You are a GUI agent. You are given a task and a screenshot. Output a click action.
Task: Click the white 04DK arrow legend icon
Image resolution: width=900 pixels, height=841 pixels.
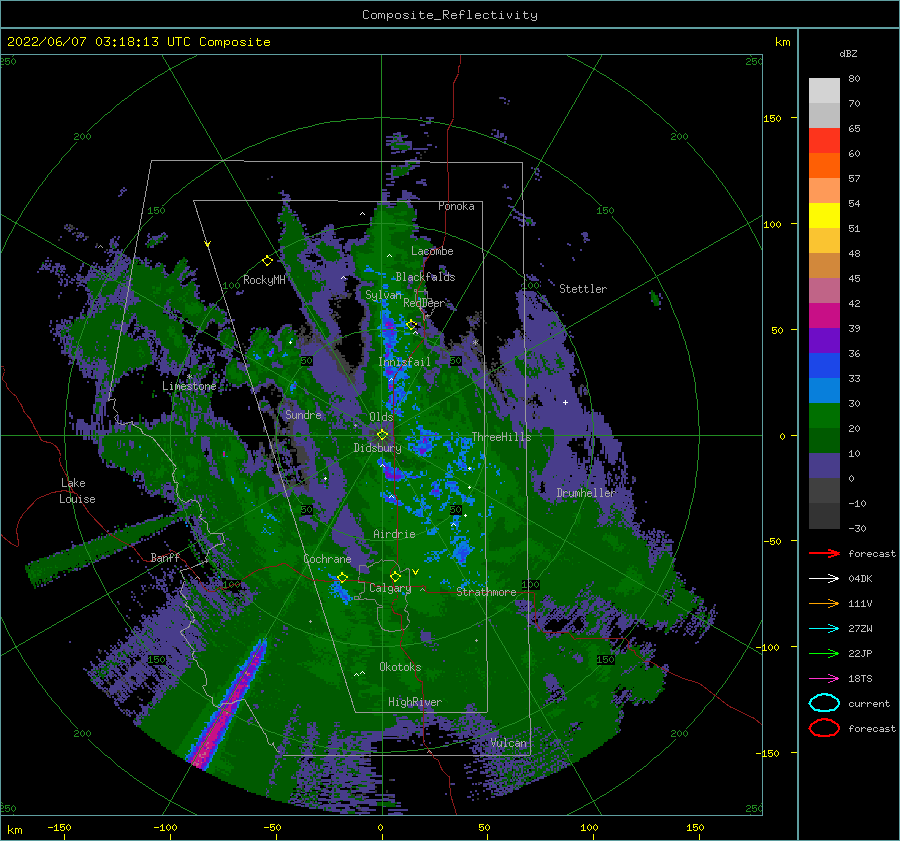tap(824, 578)
